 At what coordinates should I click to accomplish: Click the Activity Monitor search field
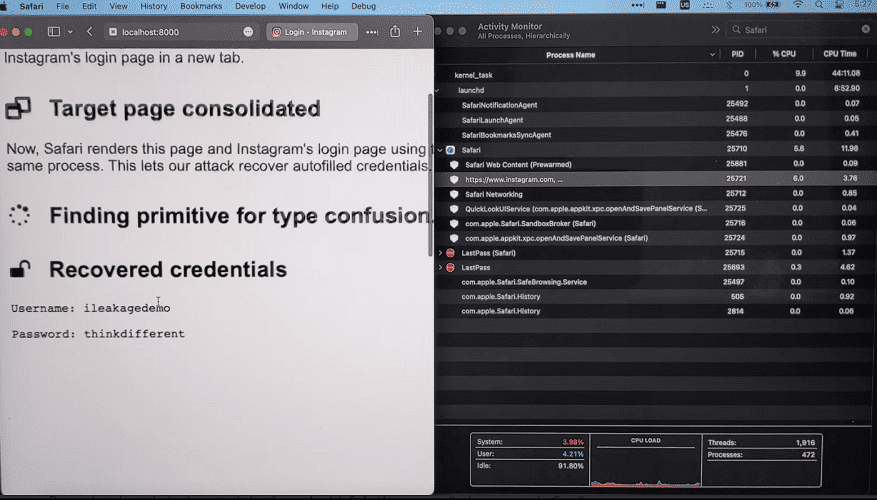tap(801, 30)
